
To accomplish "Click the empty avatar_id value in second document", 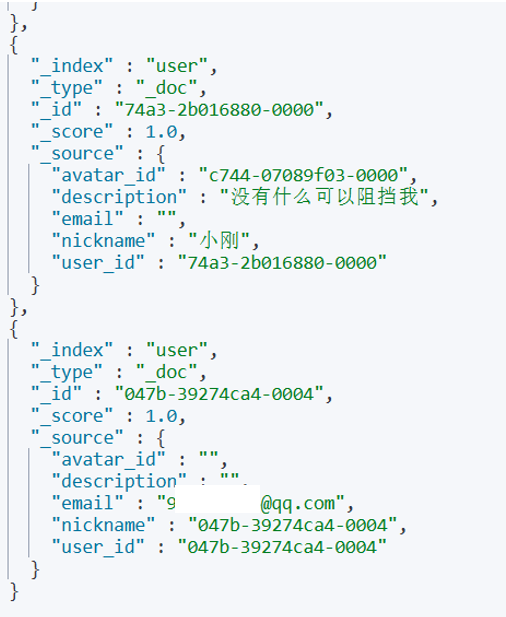I will pos(209,460).
